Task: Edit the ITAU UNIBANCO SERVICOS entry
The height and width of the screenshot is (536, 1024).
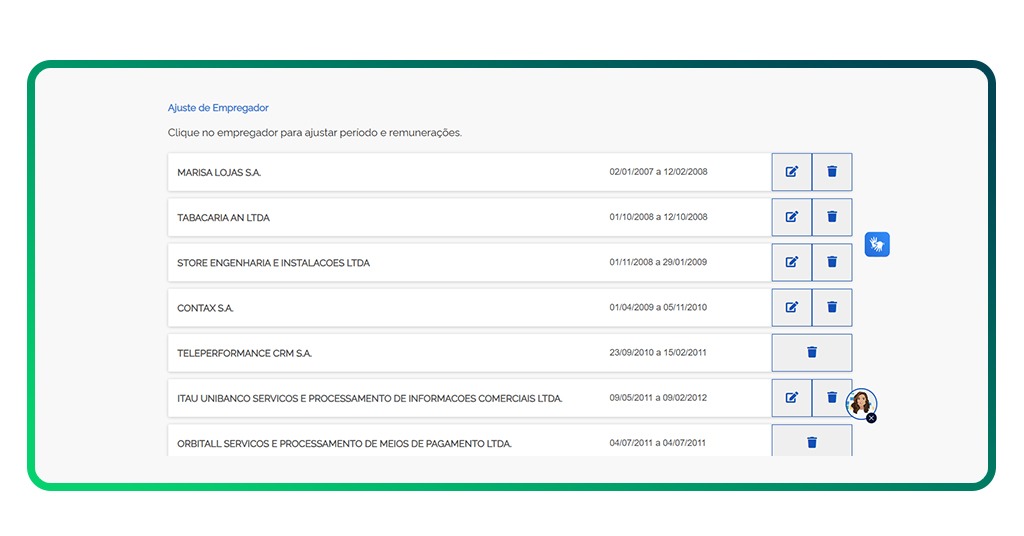Action: (x=791, y=397)
